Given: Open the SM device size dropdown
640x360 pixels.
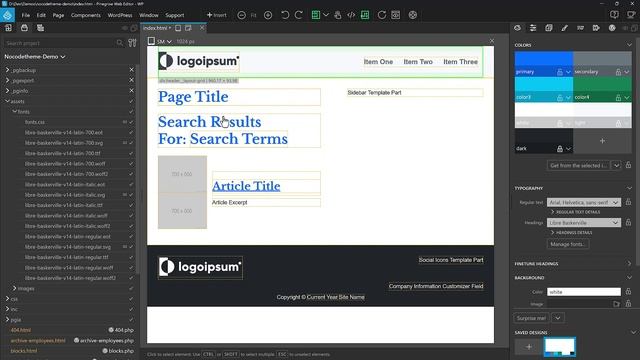Looking at the screenshot, I should point(164,41).
